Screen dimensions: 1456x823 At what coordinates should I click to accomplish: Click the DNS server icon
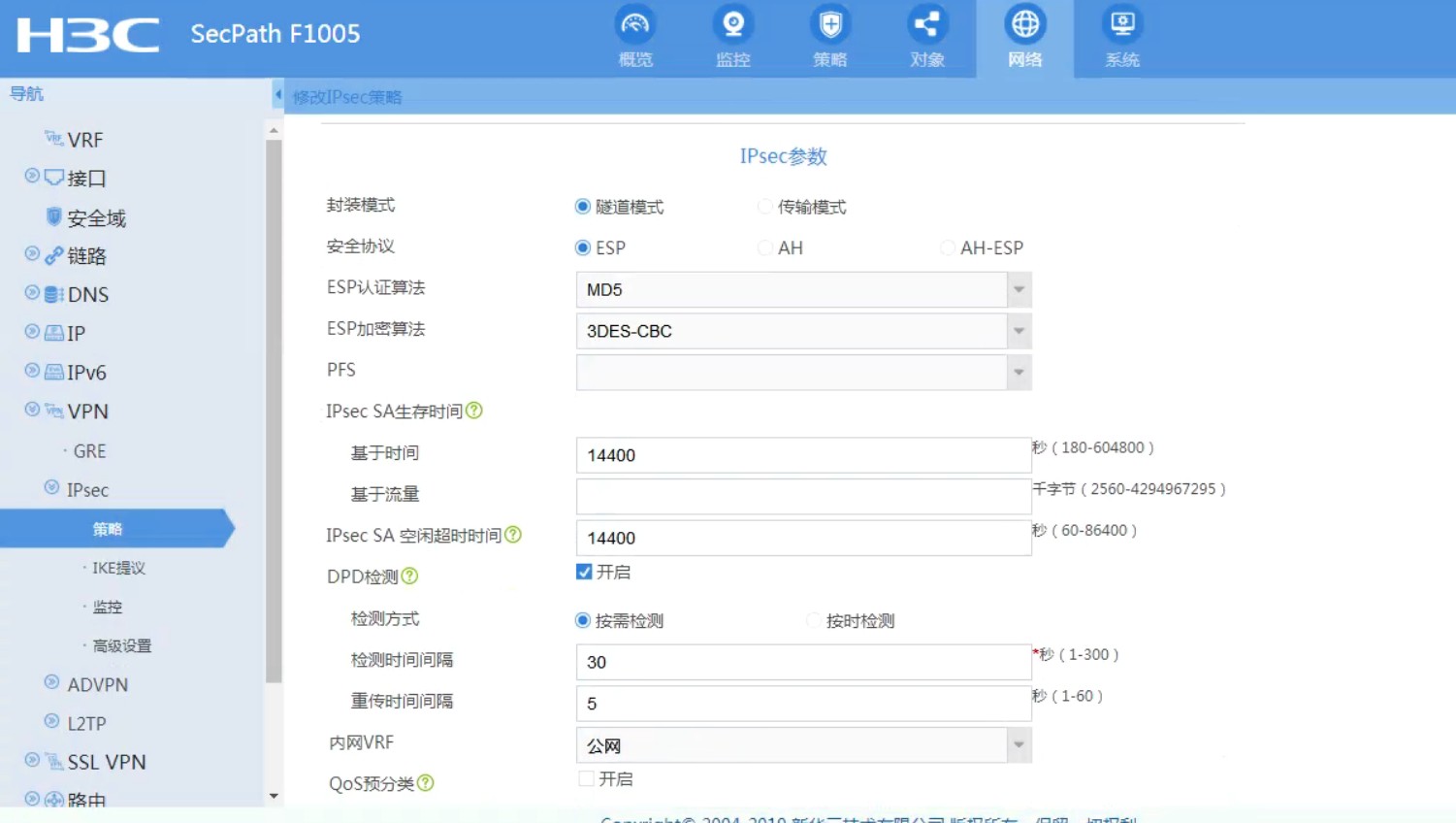(54, 294)
